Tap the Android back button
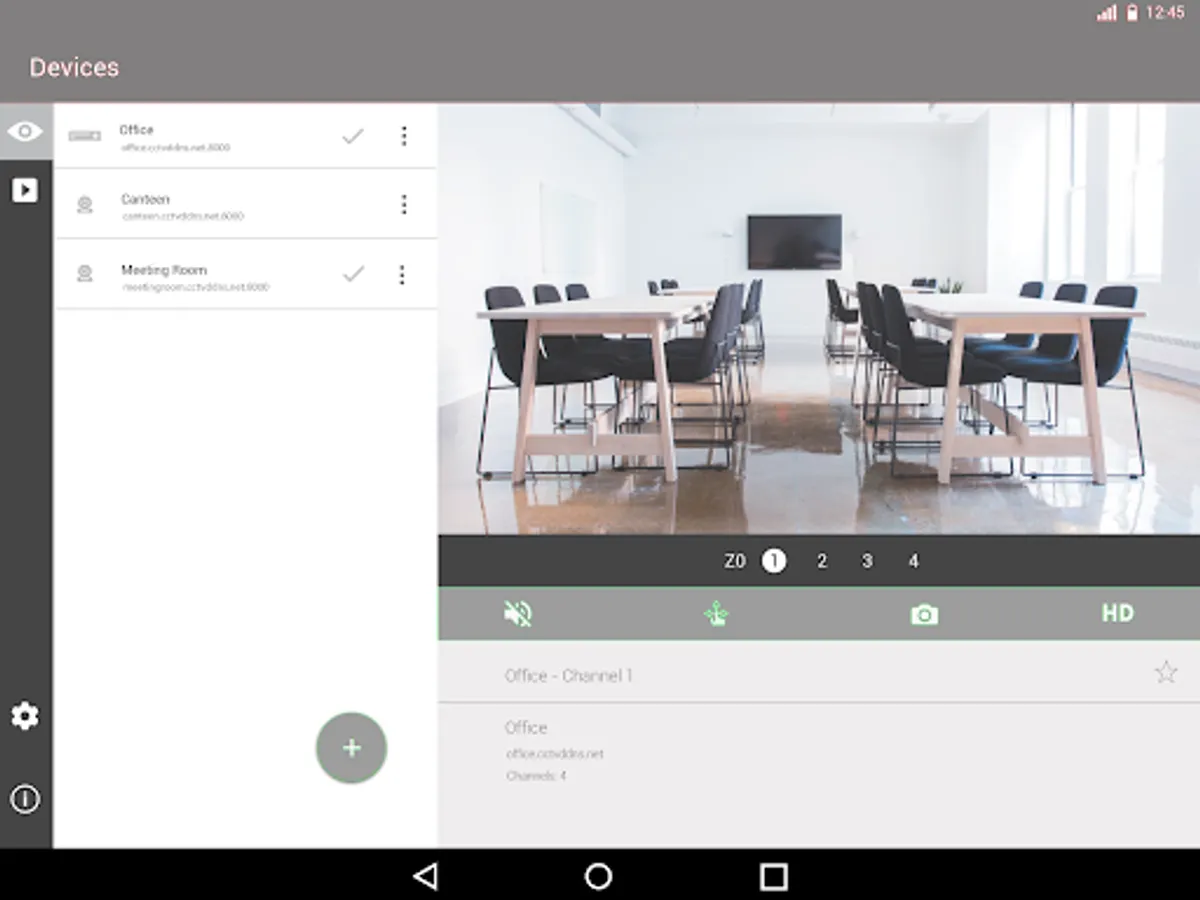Image resolution: width=1200 pixels, height=900 pixels. (x=426, y=877)
